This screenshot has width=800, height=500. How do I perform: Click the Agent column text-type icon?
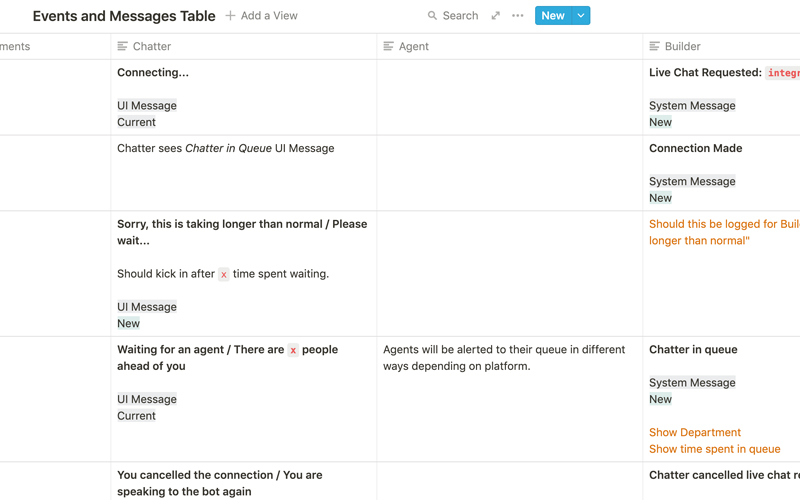coord(388,46)
